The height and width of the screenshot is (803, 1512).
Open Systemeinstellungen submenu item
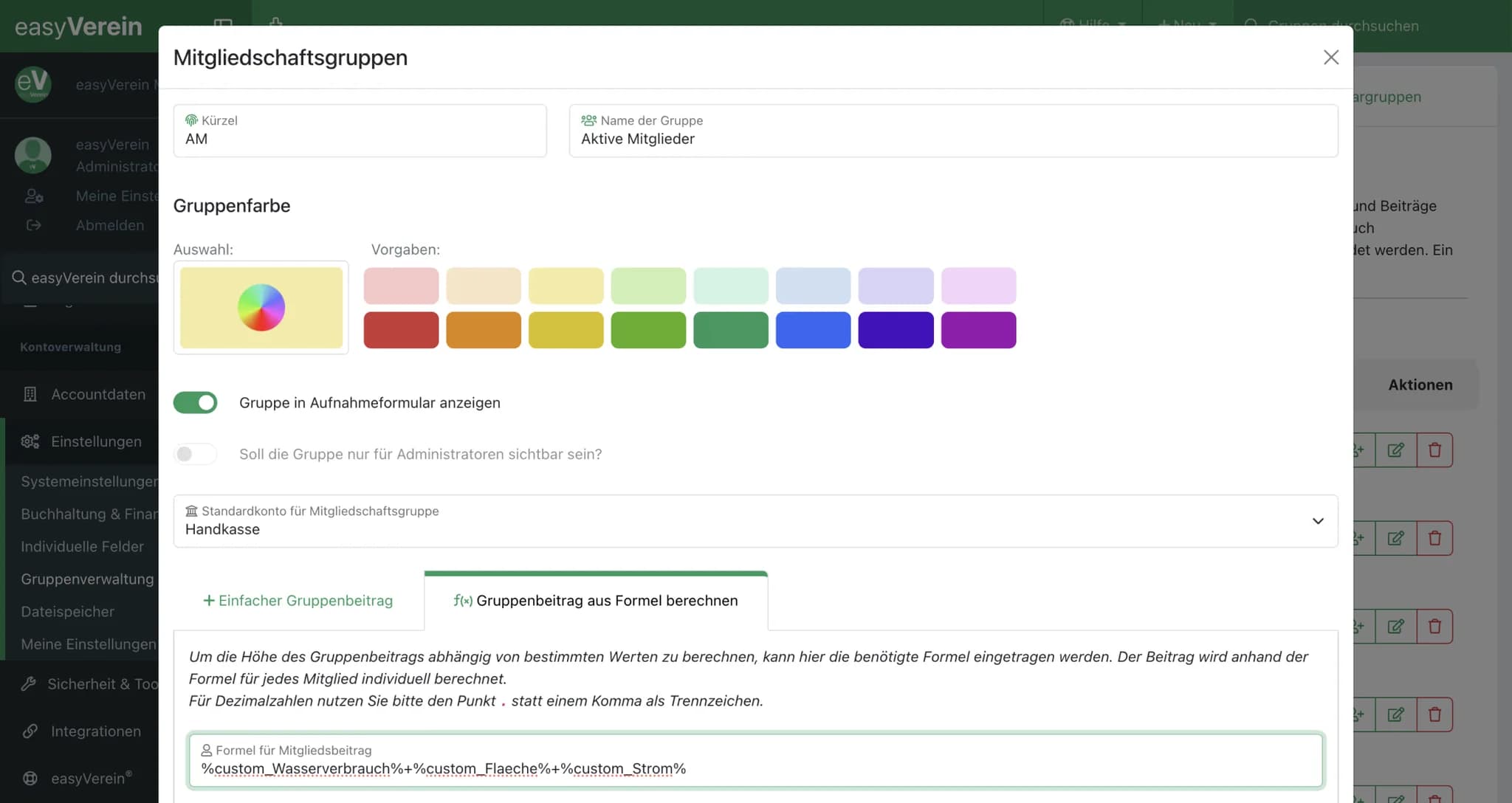click(89, 482)
